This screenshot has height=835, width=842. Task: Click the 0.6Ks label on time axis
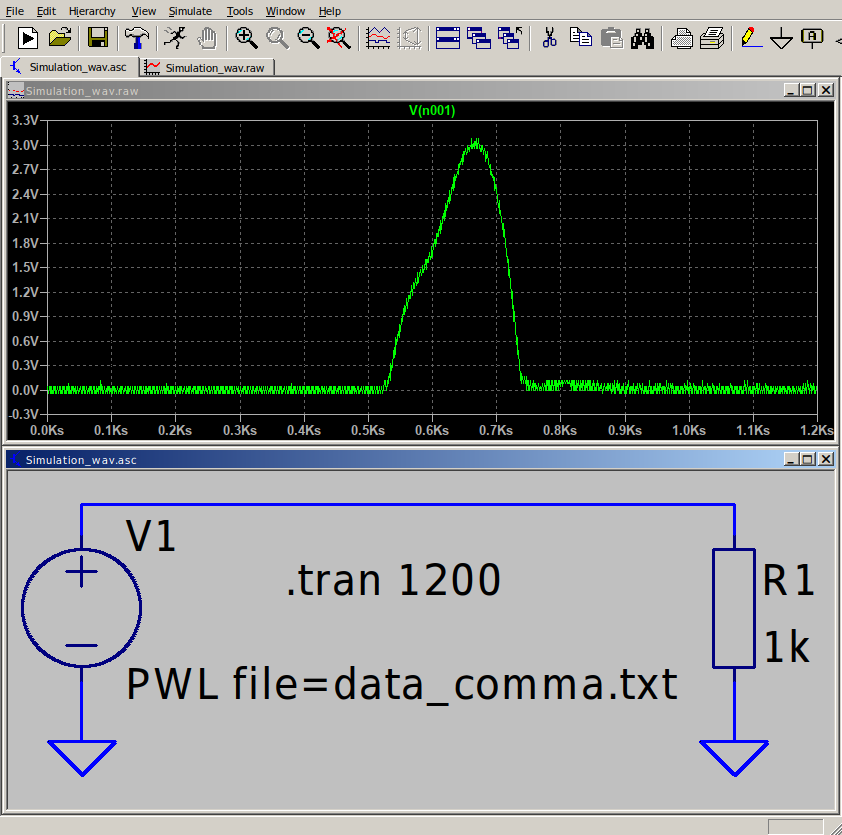[432, 430]
